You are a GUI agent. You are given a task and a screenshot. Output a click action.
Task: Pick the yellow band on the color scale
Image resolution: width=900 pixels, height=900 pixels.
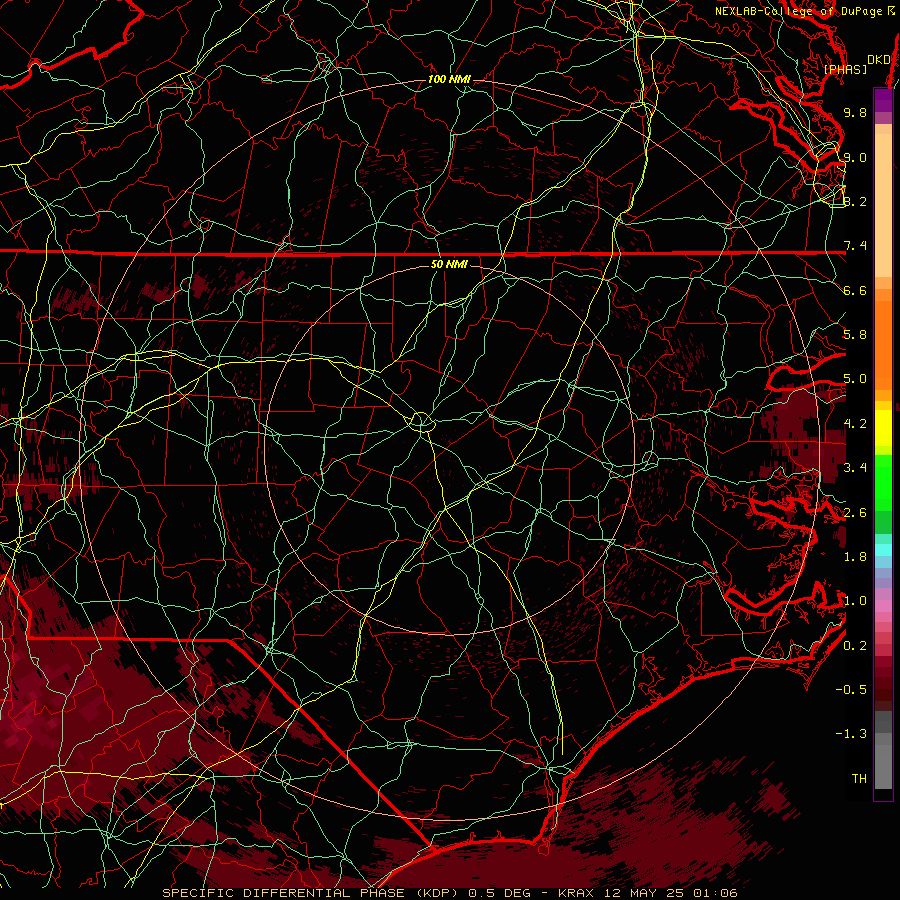883,428
